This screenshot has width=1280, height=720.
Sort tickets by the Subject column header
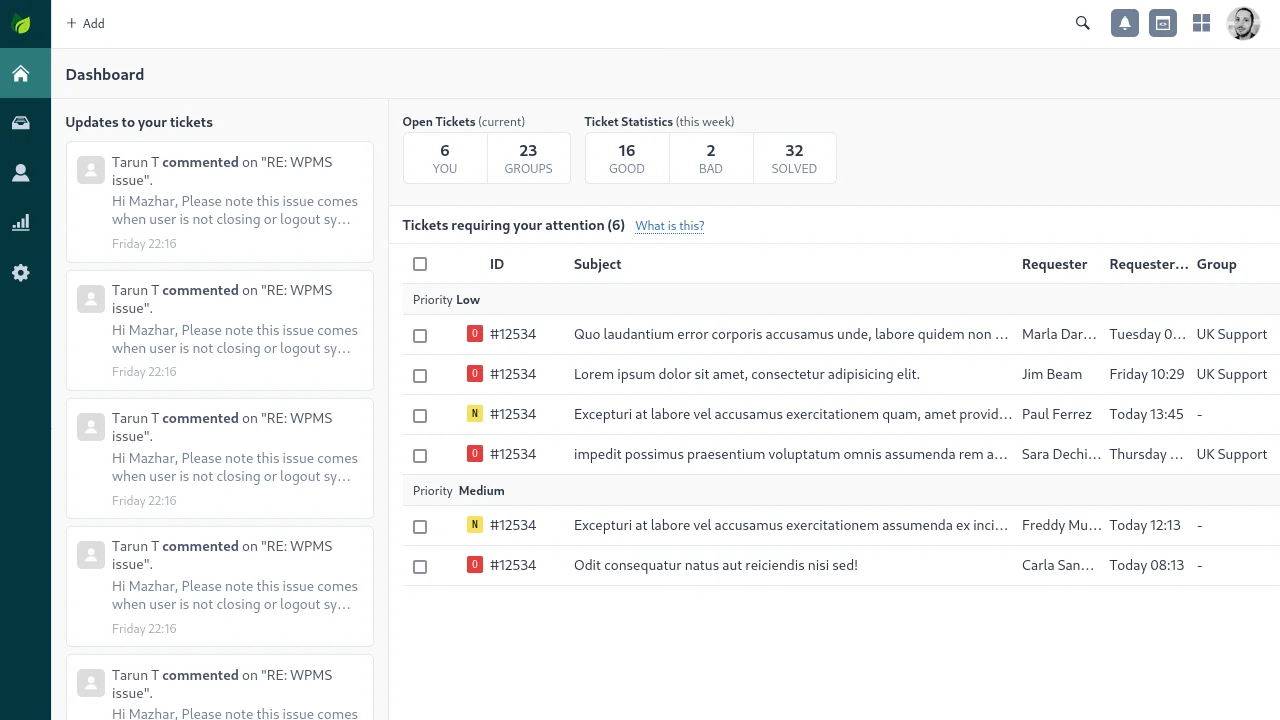(x=597, y=264)
